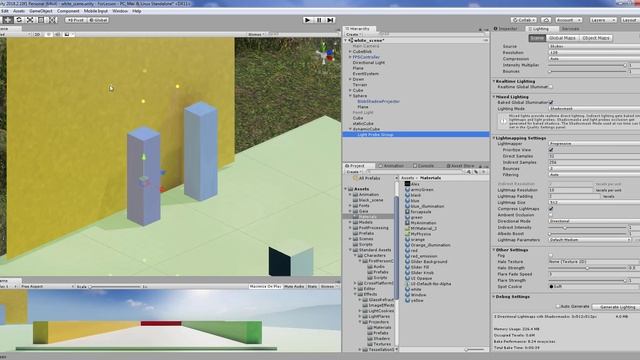640x360 pixels.
Task: Expand the FPSController hierarchy item
Action: pos(350,57)
